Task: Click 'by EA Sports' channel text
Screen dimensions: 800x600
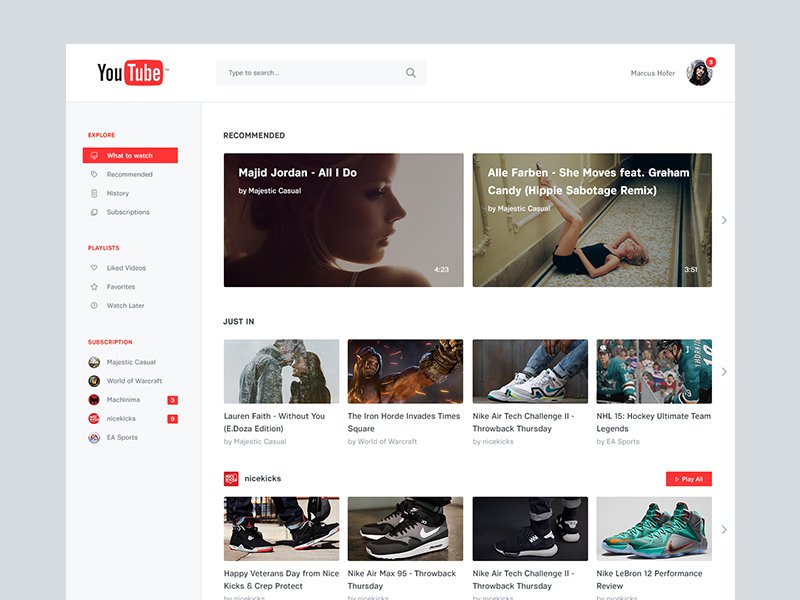Action: pyautogui.click(x=618, y=442)
